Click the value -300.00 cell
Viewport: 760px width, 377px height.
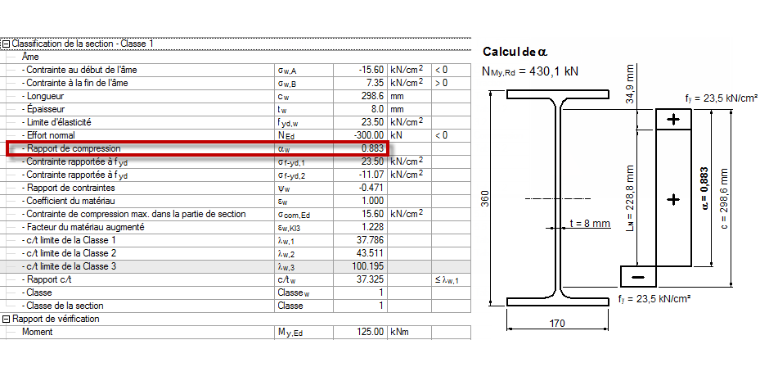(360, 135)
